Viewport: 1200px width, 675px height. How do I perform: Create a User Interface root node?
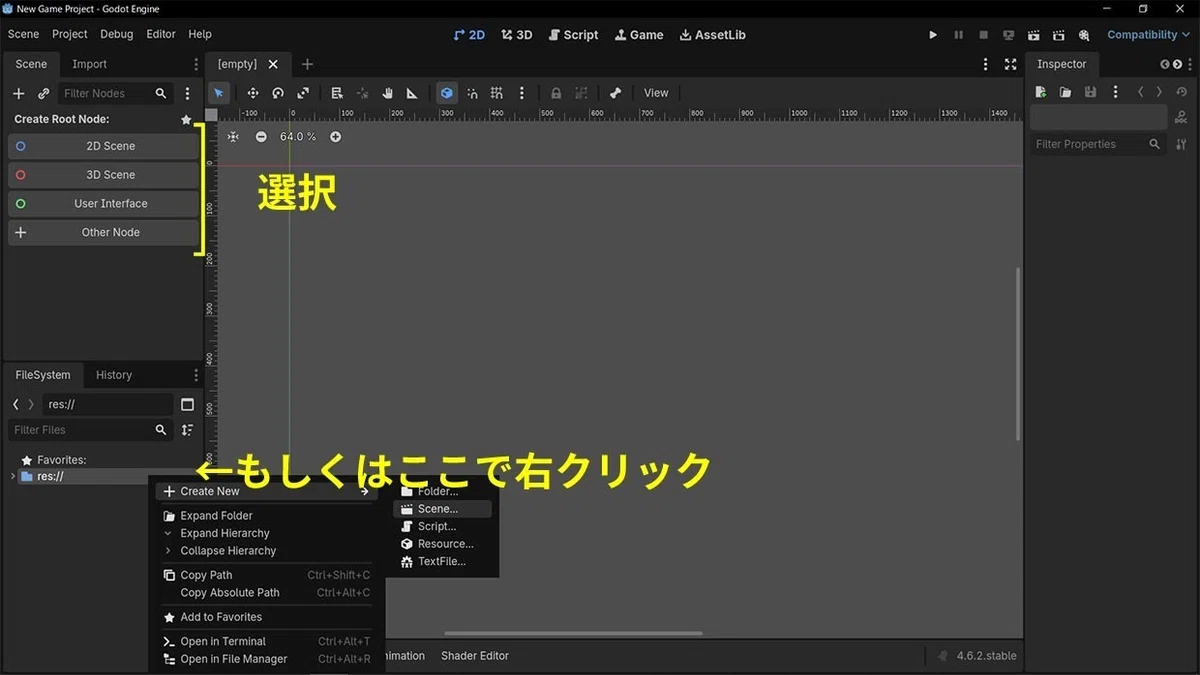pos(103,204)
